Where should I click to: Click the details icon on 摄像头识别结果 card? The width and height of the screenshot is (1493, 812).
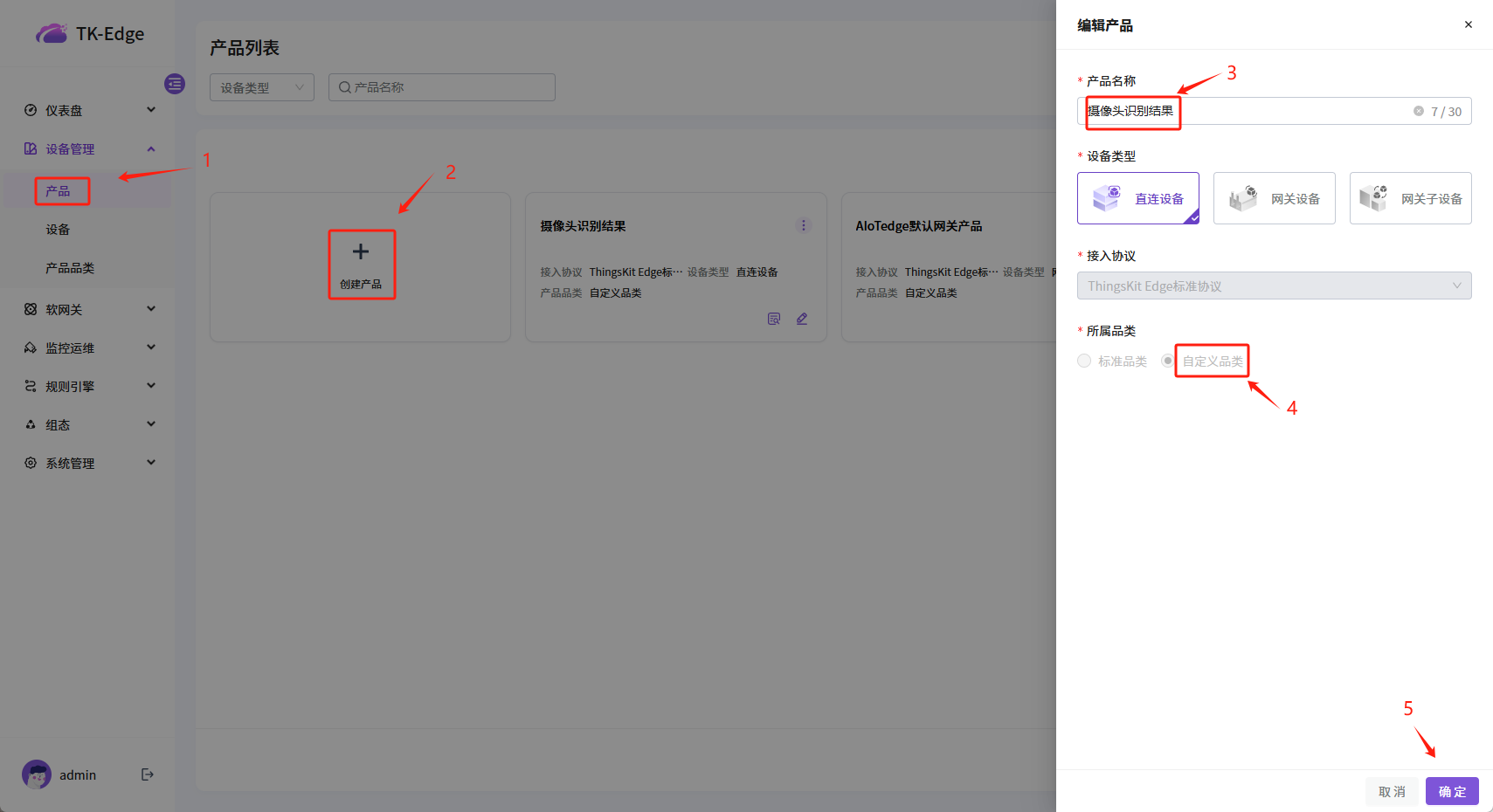pos(774,319)
